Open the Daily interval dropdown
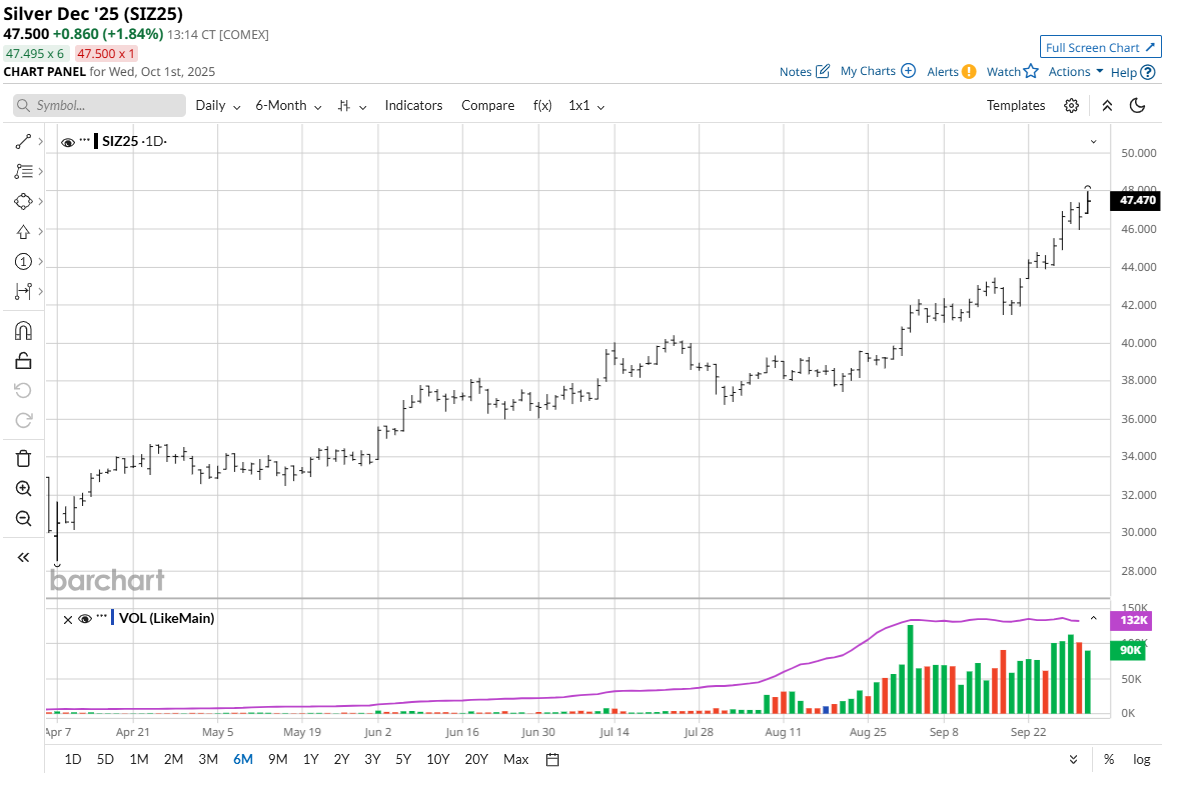 (218, 105)
